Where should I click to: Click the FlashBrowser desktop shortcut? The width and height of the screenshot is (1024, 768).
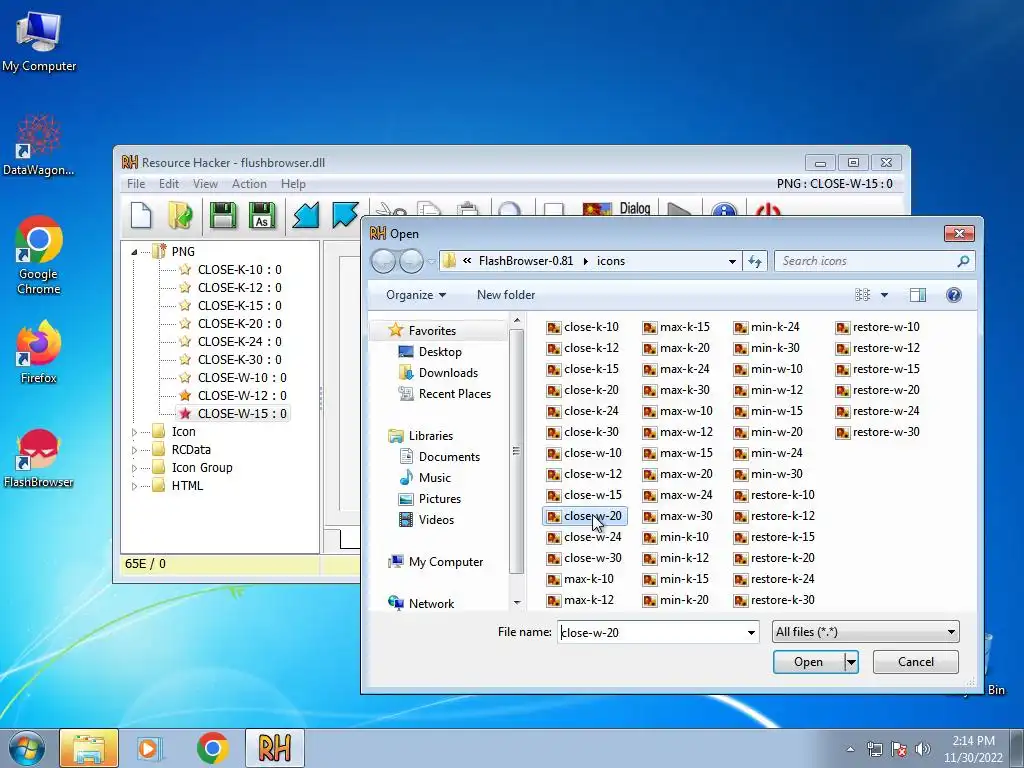point(38,458)
